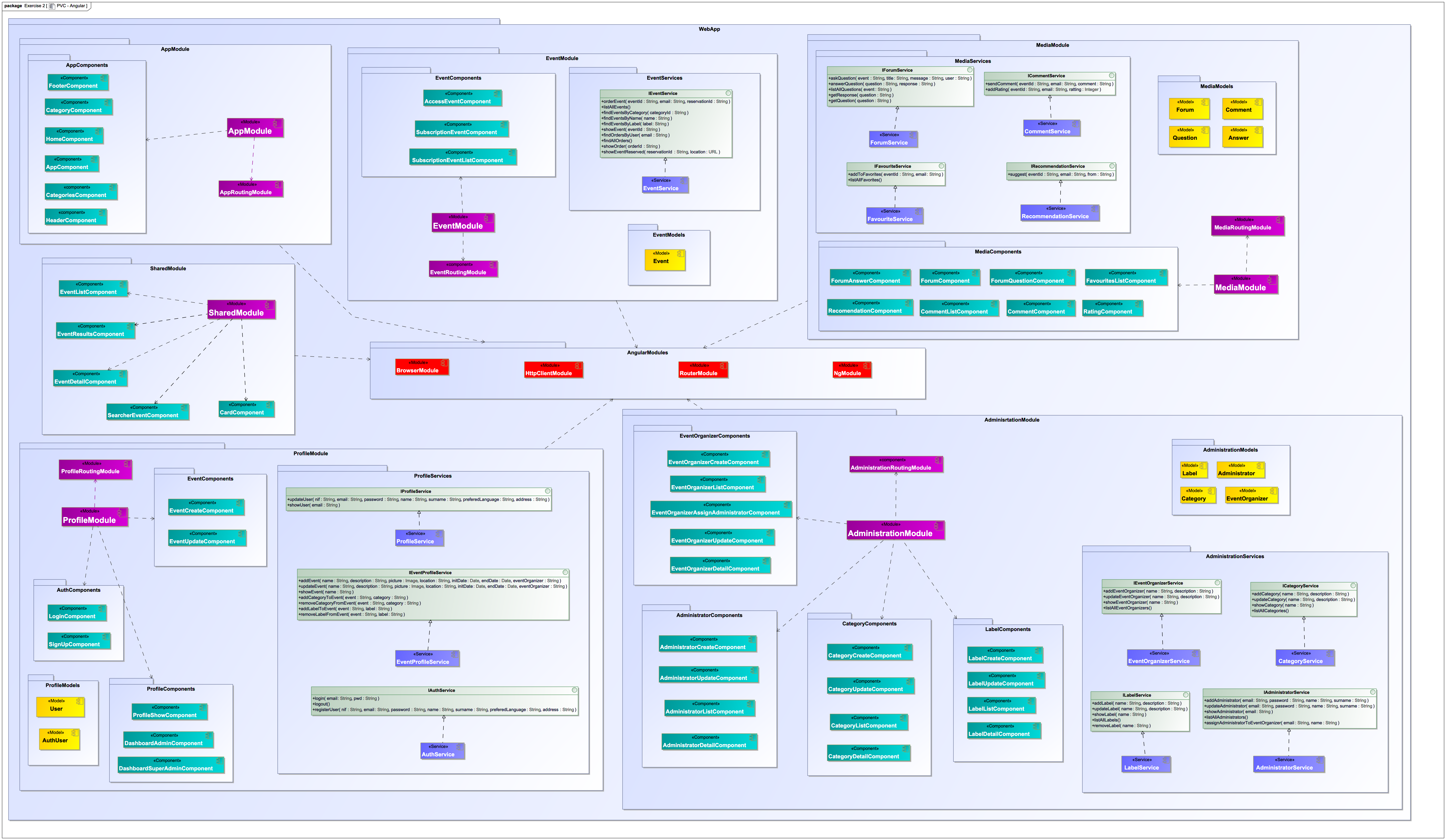Select the EventOrganizerAssignAdministratorComponent node
This screenshot has height=840, width=1446.
[x=721, y=509]
